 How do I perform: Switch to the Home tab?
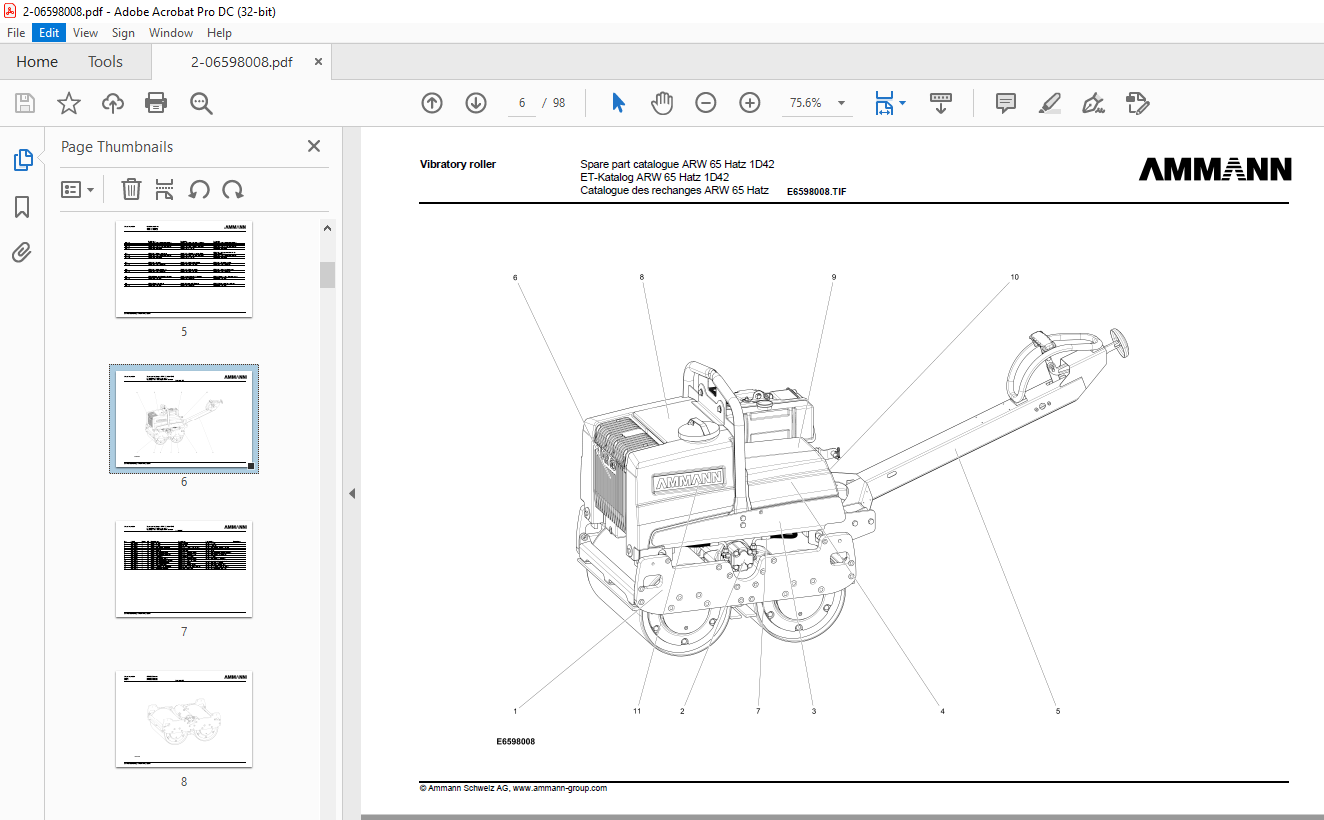[37, 62]
